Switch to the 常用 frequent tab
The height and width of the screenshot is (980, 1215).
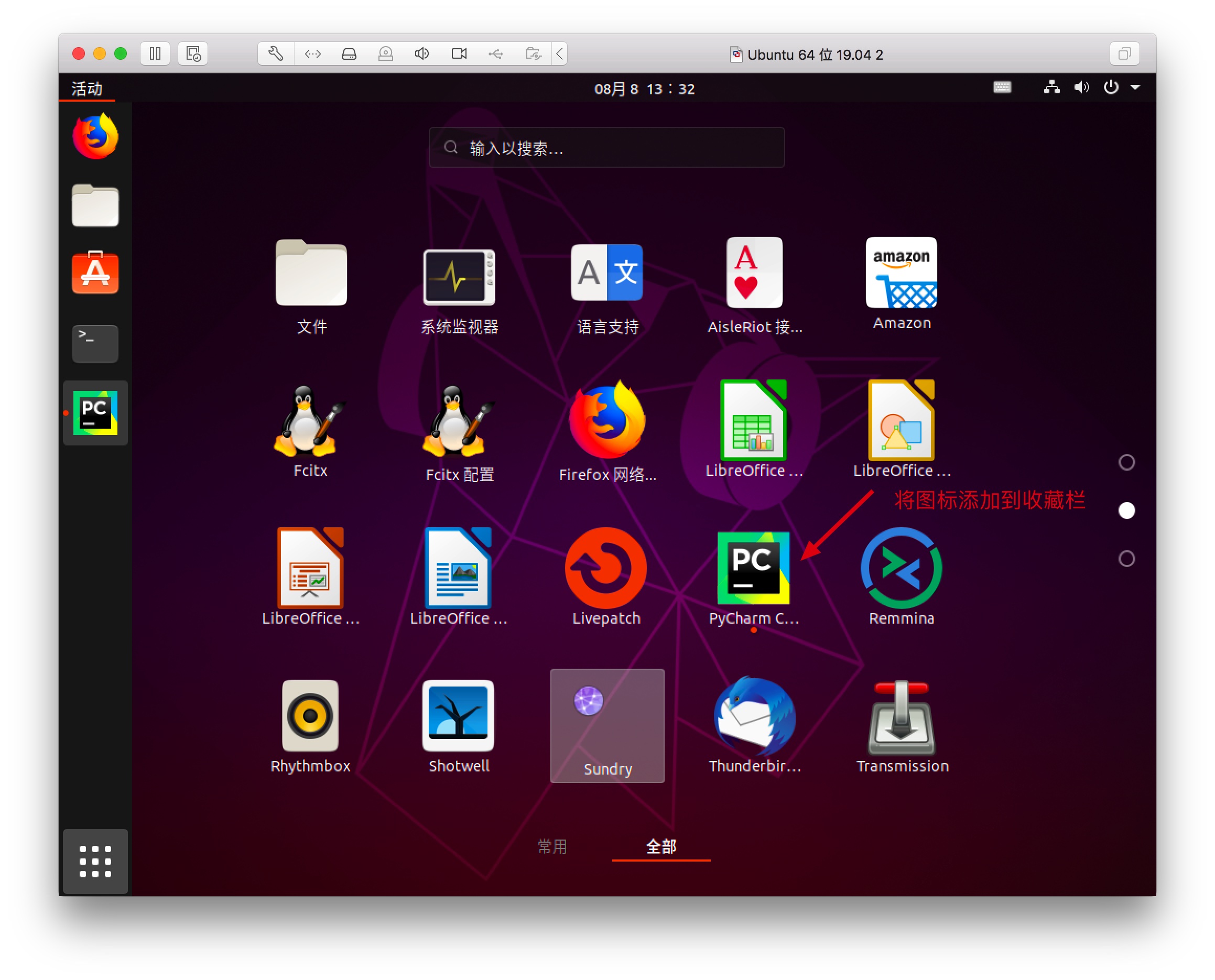(x=551, y=846)
